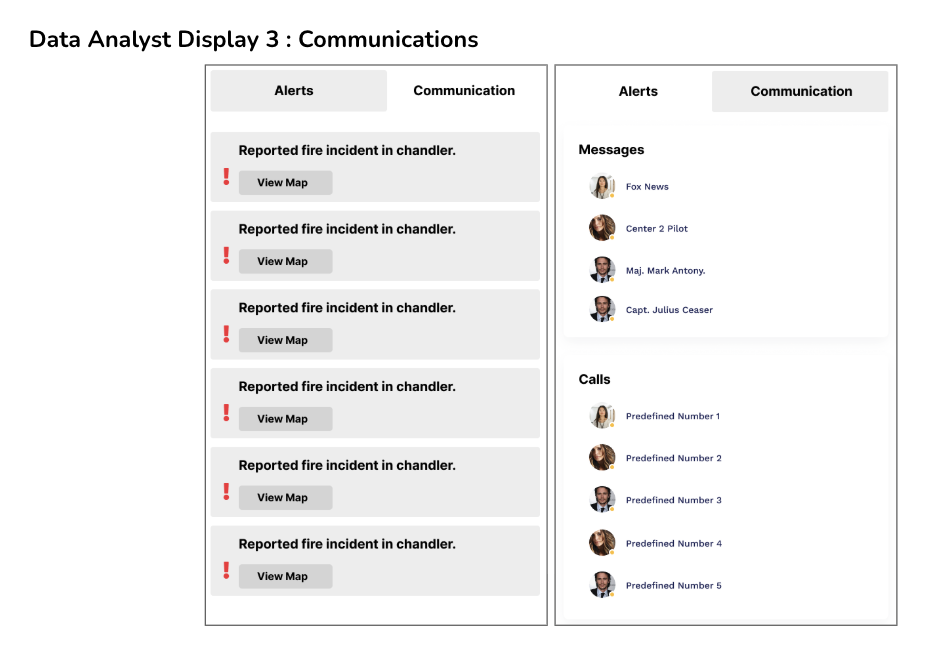Expand the Calls section
The width and height of the screenshot is (952, 650).
[594, 379]
